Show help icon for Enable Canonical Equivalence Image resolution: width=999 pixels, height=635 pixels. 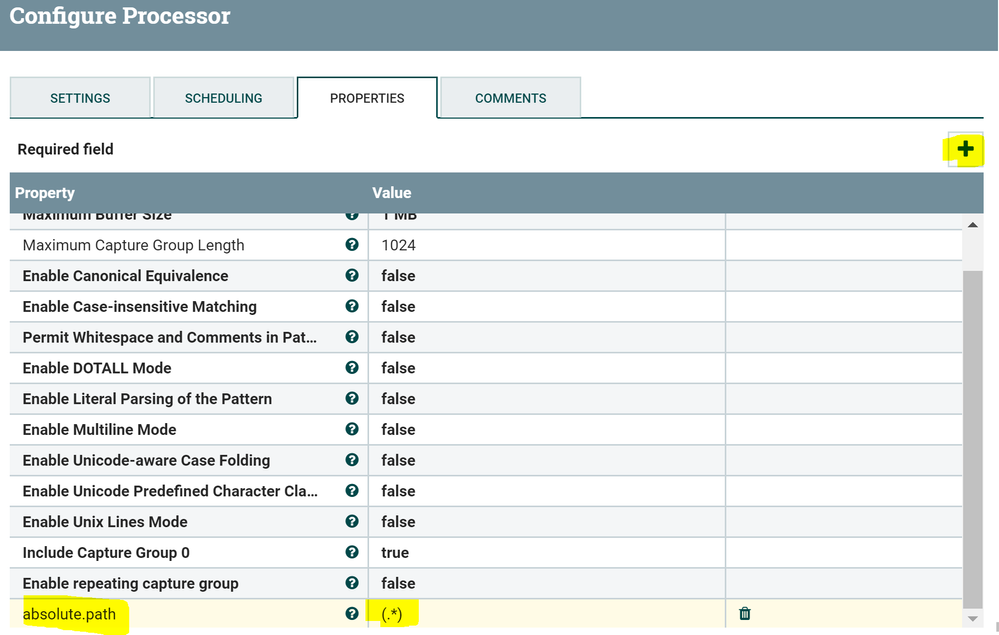pos(352,276)
